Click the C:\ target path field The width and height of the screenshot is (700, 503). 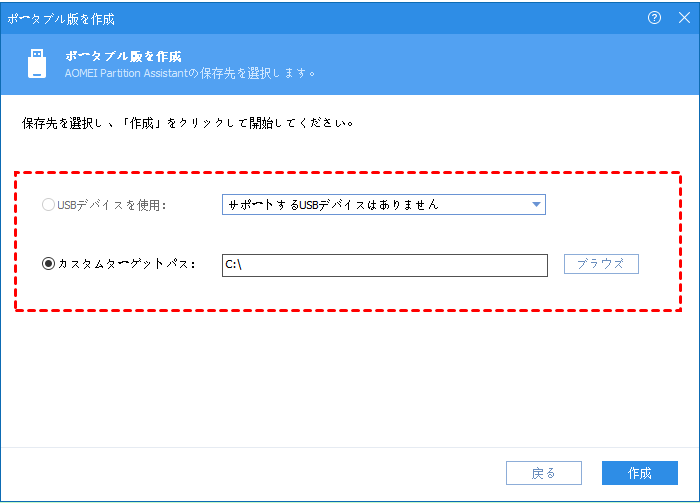384,265
